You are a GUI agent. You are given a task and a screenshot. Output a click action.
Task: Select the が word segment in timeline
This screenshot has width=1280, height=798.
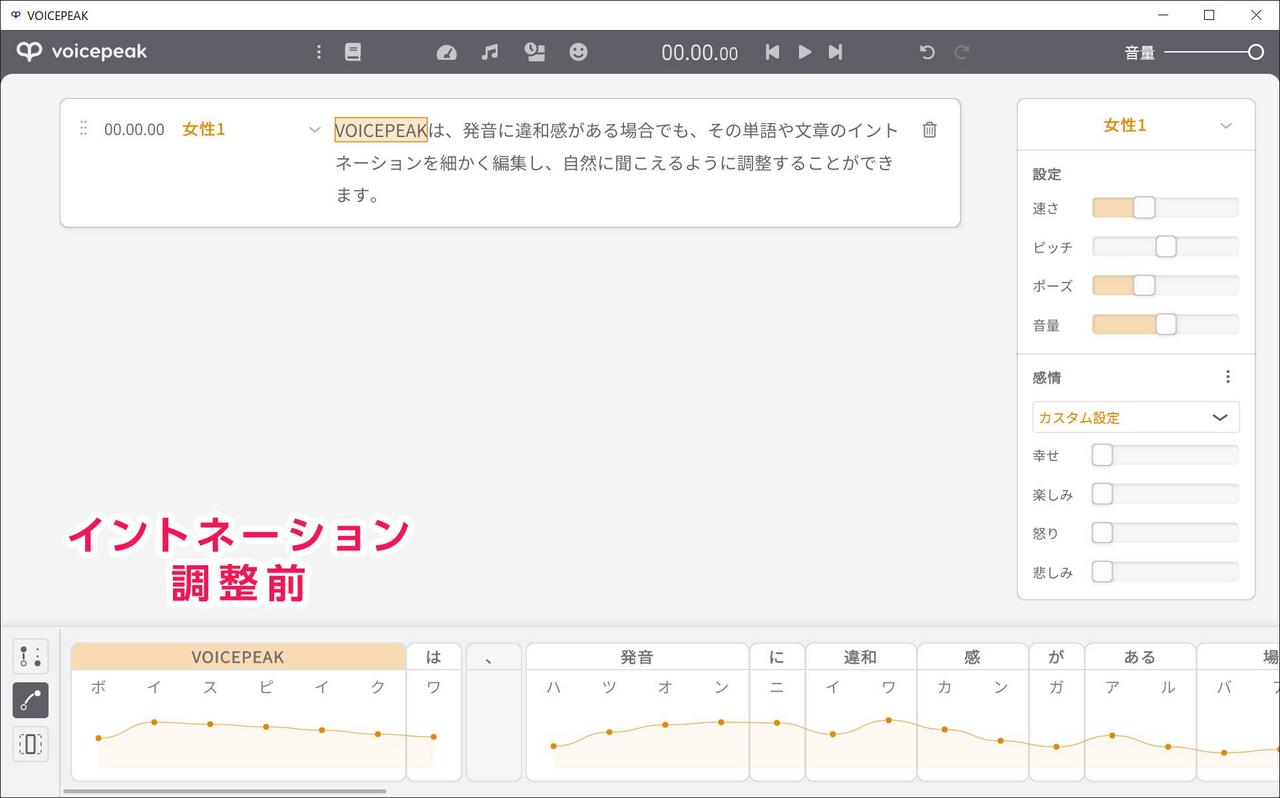[x=1056, y=657]
